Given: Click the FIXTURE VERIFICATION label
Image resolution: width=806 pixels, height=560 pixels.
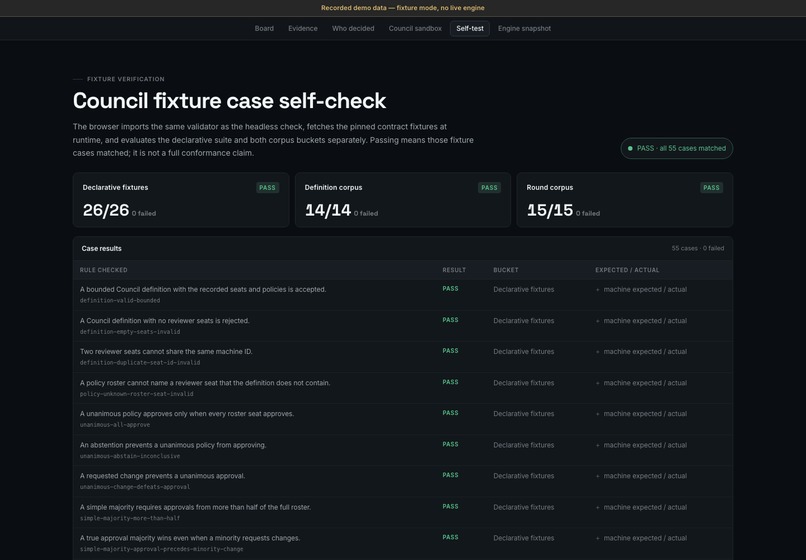Looking at the screenshot, I should point(125,79).
